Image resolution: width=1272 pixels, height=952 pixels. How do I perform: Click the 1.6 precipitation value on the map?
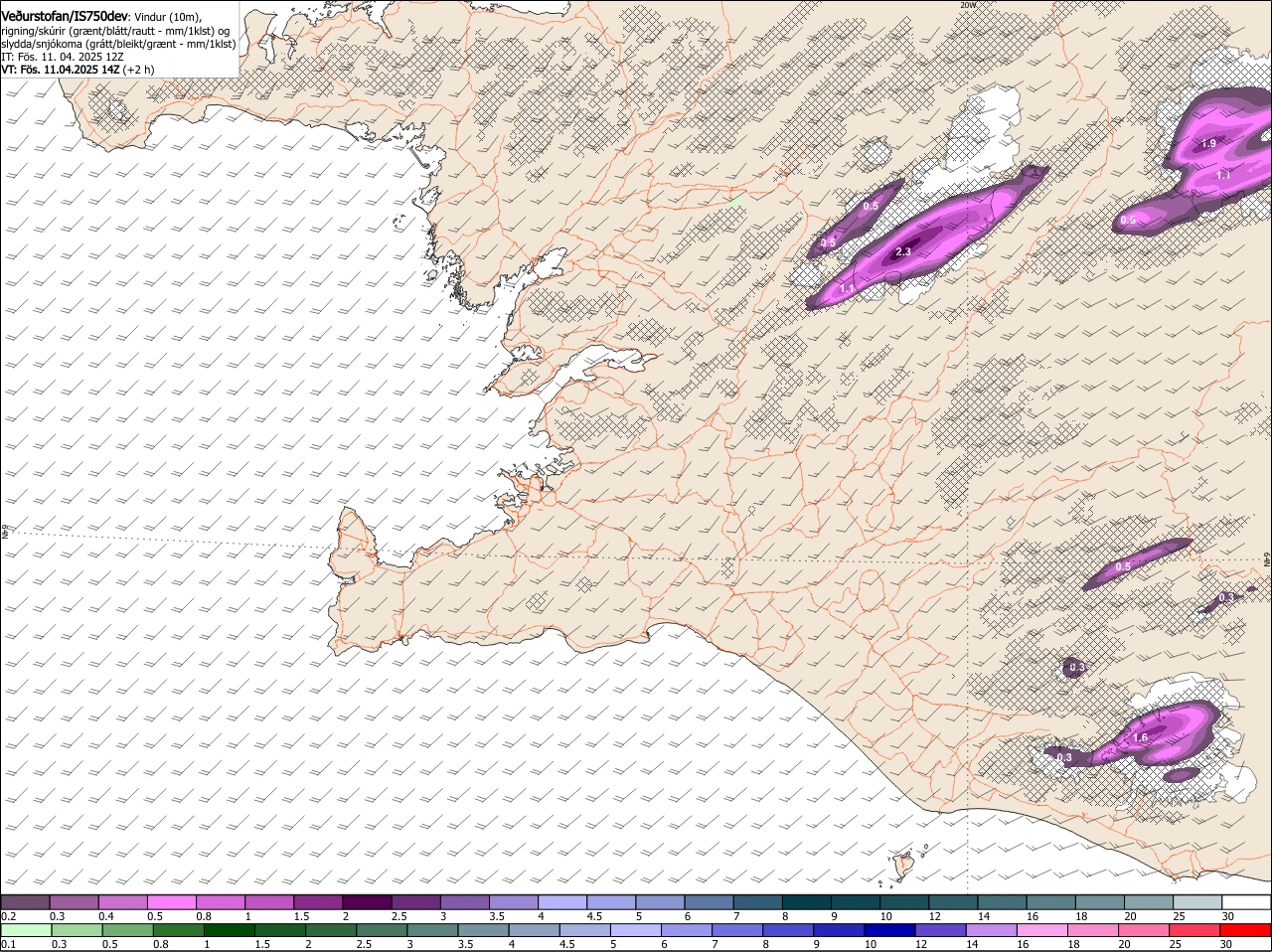(1140, 737)
